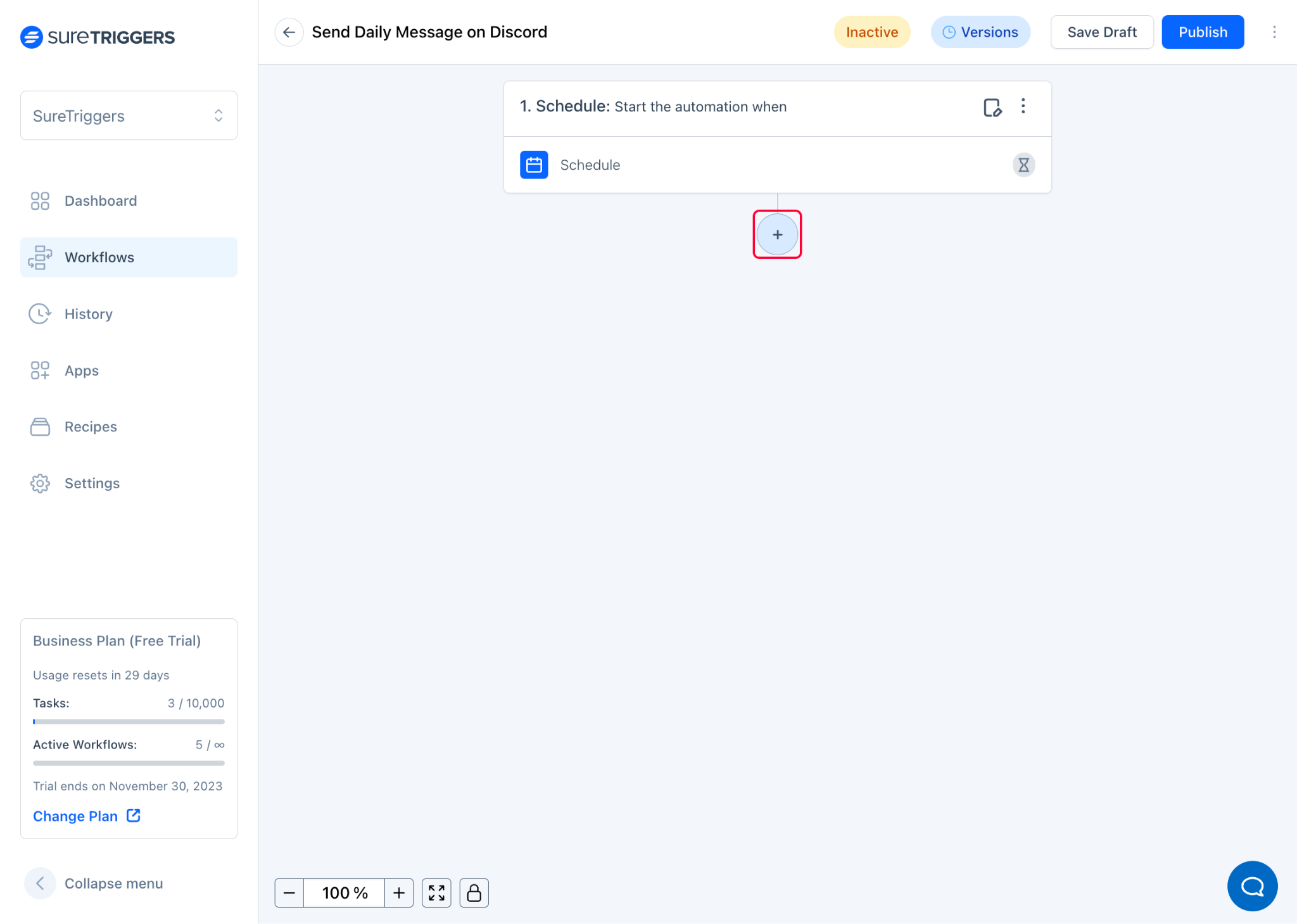Switch to the Workflows section

99,257
